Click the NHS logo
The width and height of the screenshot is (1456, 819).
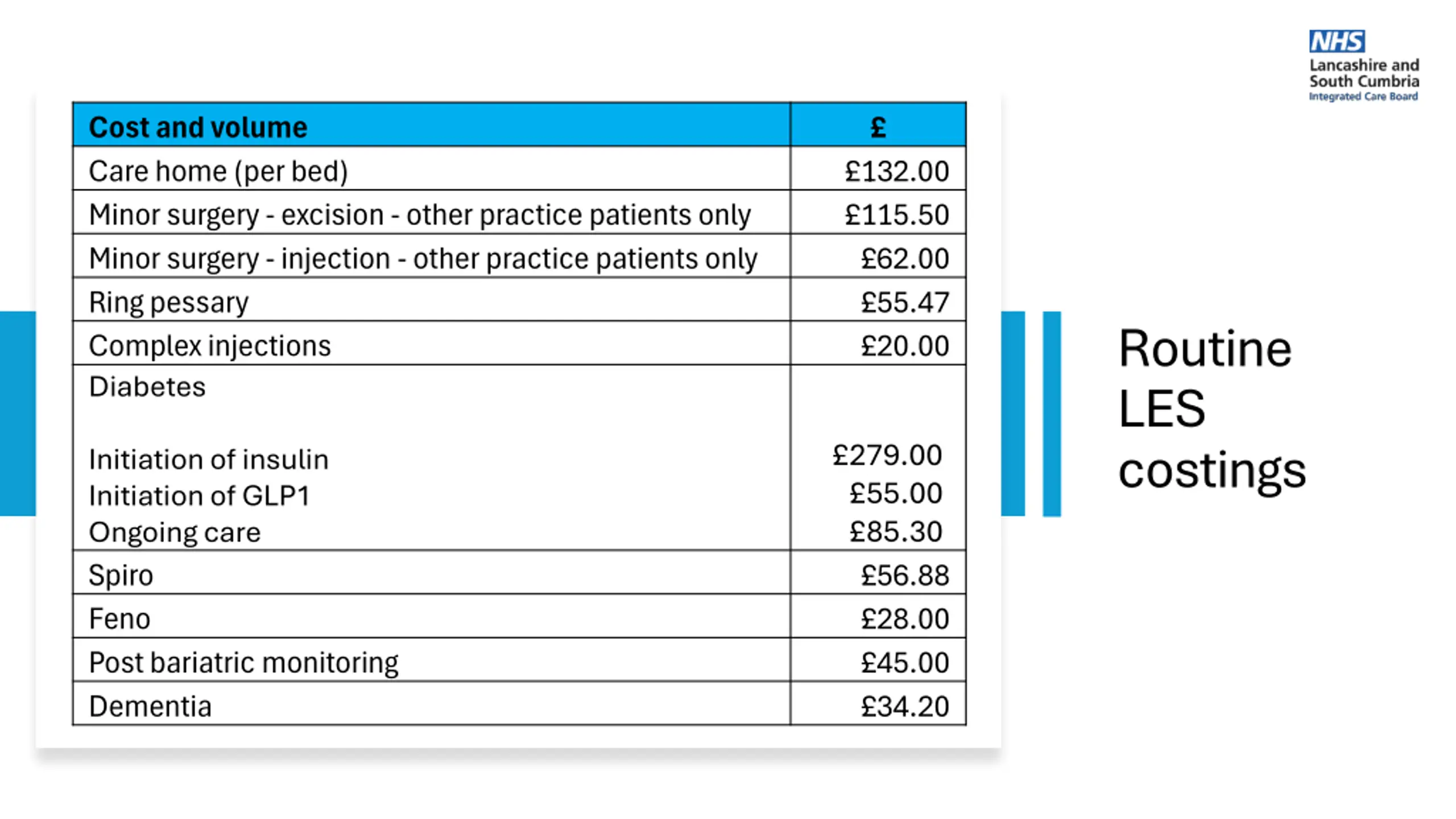point(1337,42)
